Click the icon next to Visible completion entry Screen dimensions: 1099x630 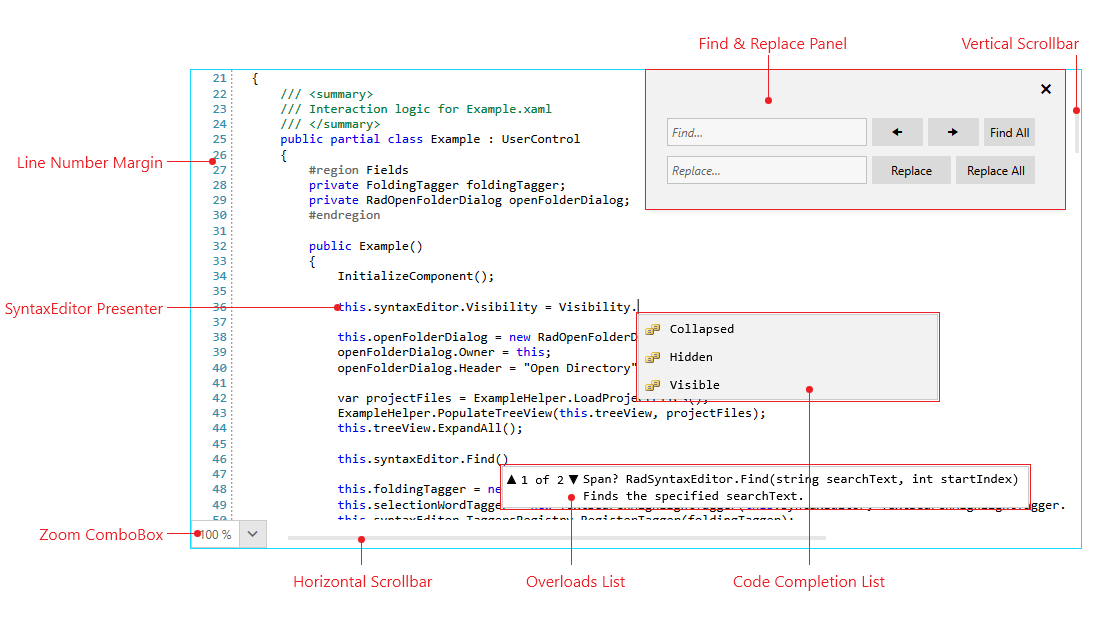tap(655, 384)
